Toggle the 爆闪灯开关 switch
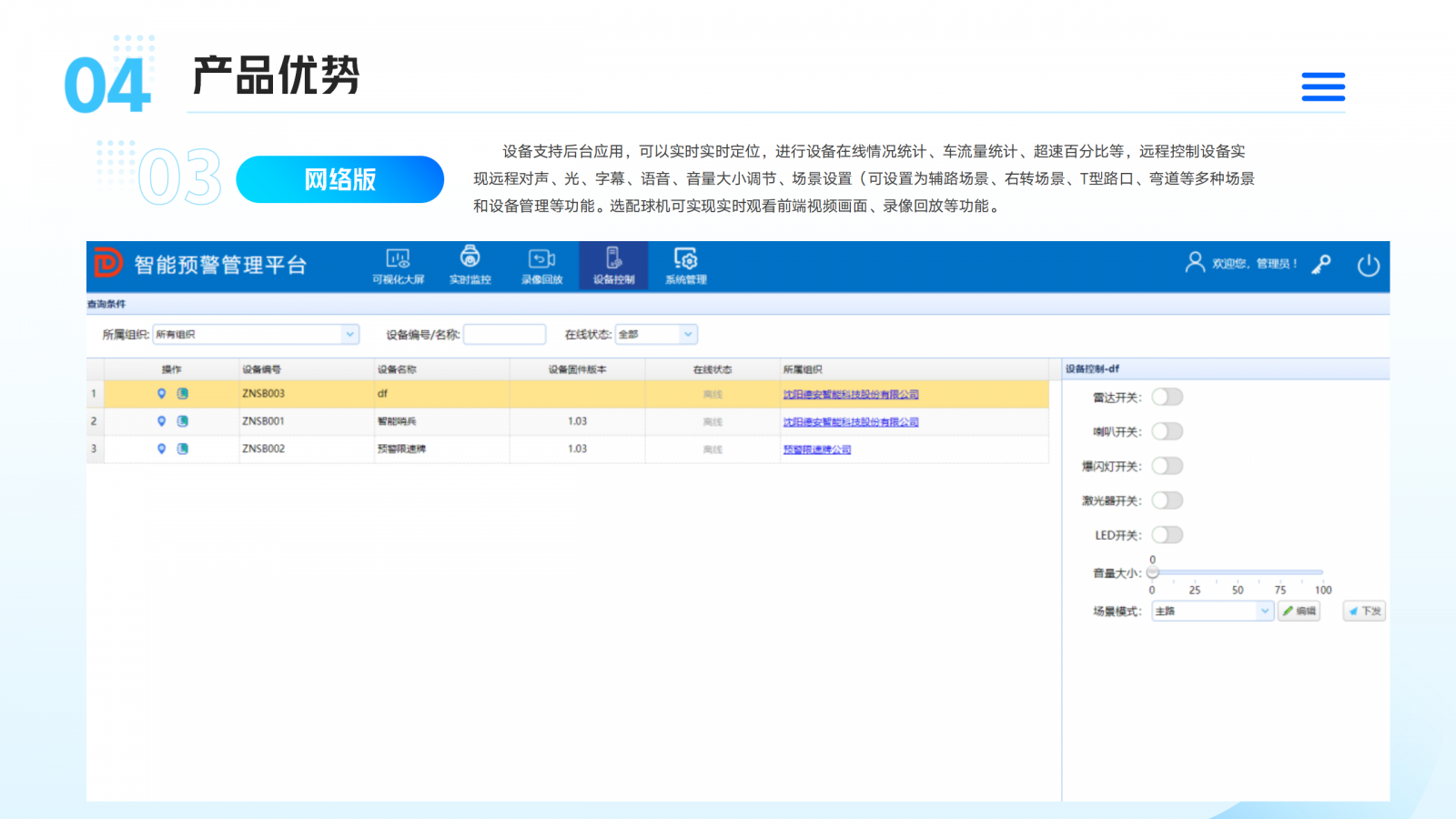 click(x=1168, y=466)
